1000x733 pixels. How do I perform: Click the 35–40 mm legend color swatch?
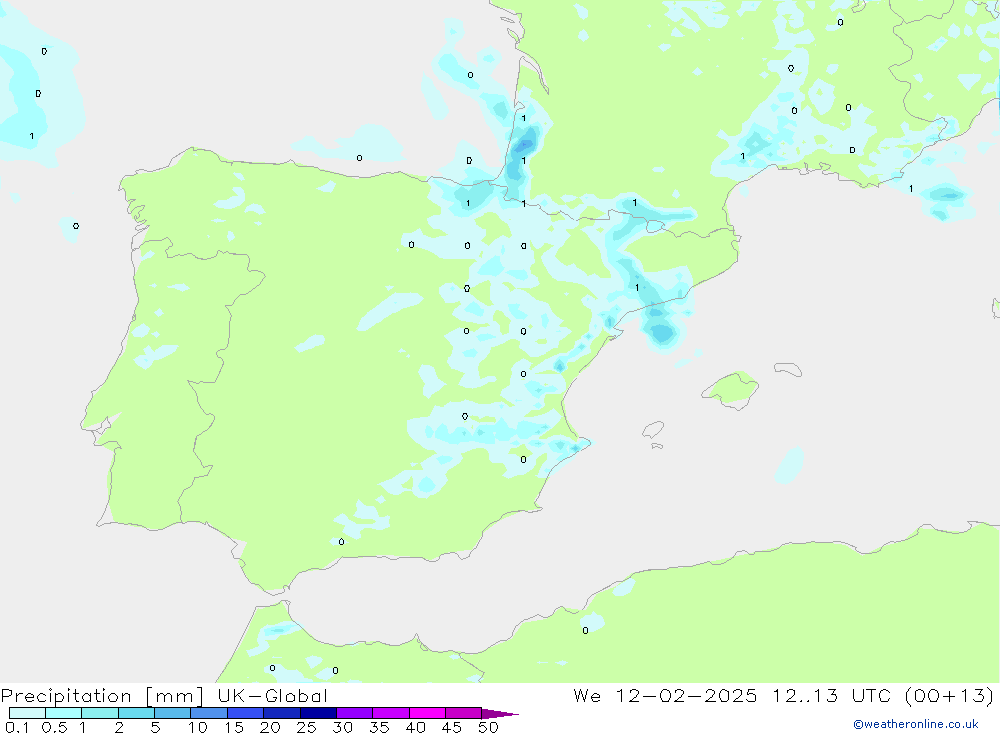click(391, 713)
